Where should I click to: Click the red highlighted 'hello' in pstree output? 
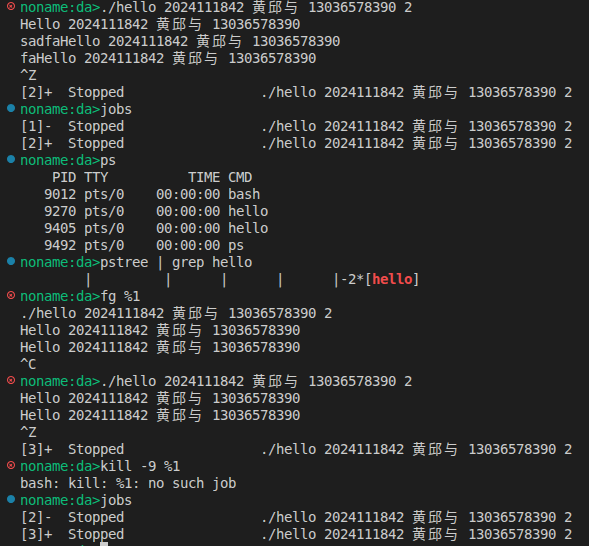[x=392, y=279]
